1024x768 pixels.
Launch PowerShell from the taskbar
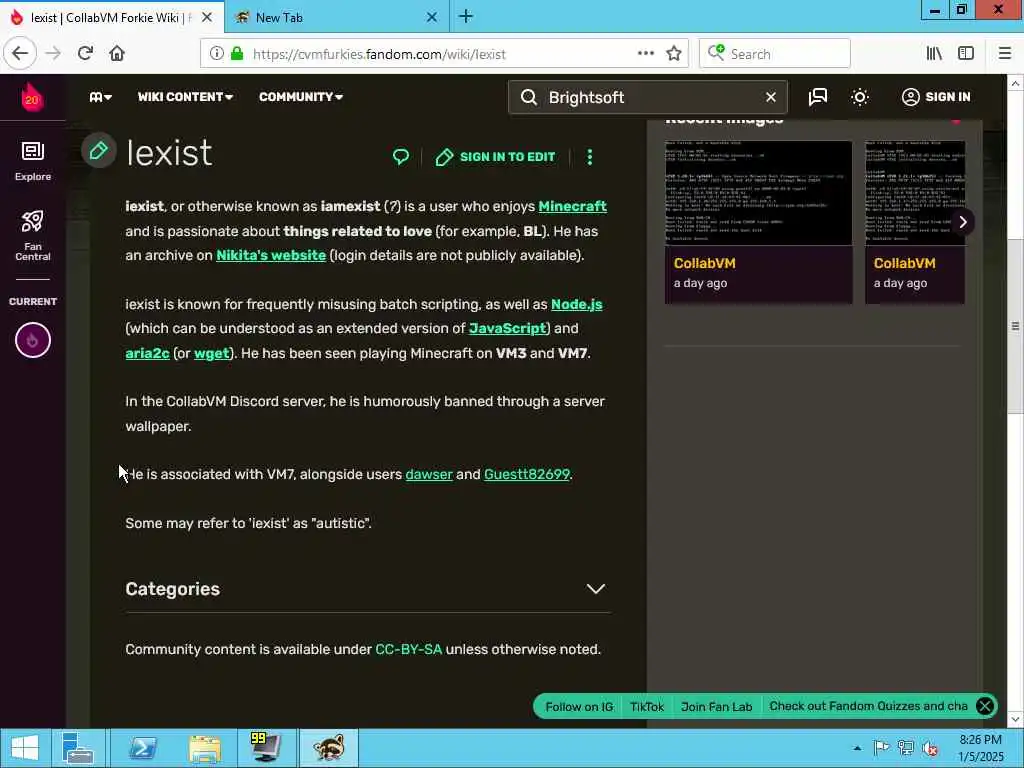(x=142, y=748)
